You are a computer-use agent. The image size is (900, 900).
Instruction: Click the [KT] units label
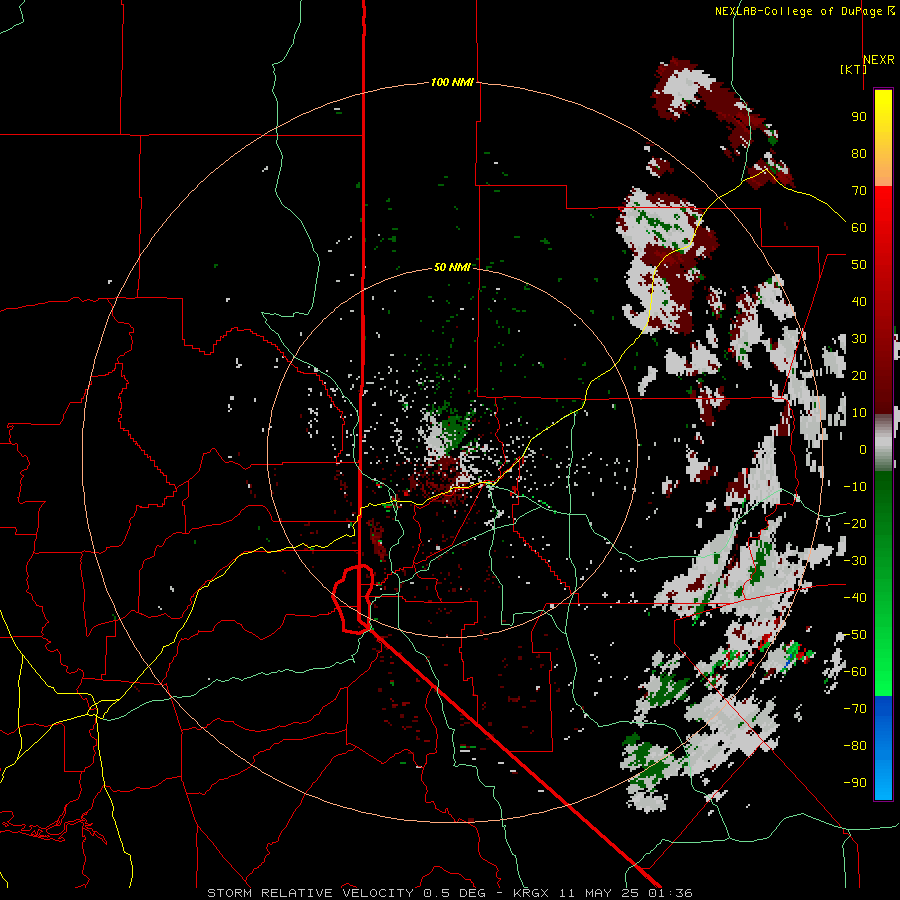click(854, 70)
